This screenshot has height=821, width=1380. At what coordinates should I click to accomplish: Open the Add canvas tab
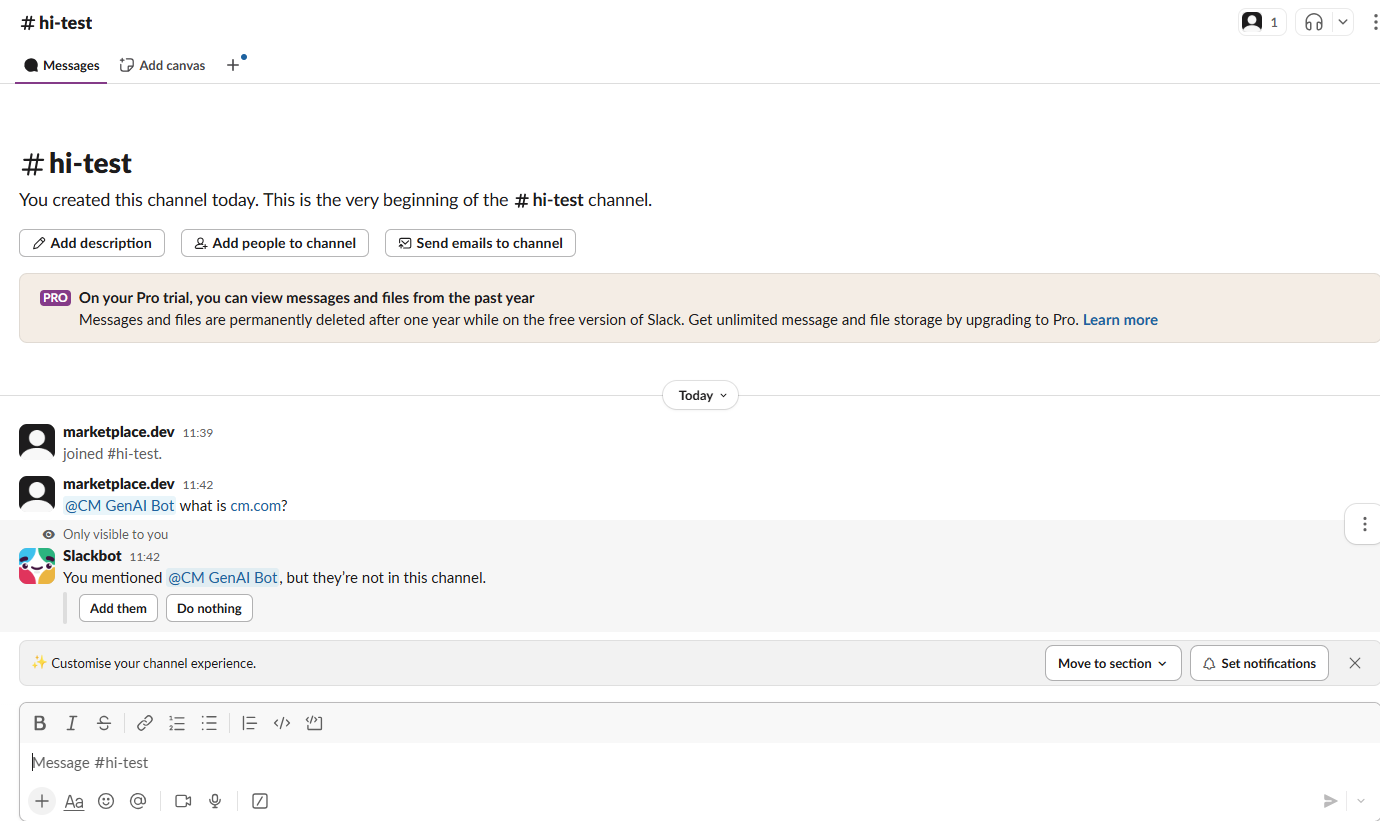162,65
